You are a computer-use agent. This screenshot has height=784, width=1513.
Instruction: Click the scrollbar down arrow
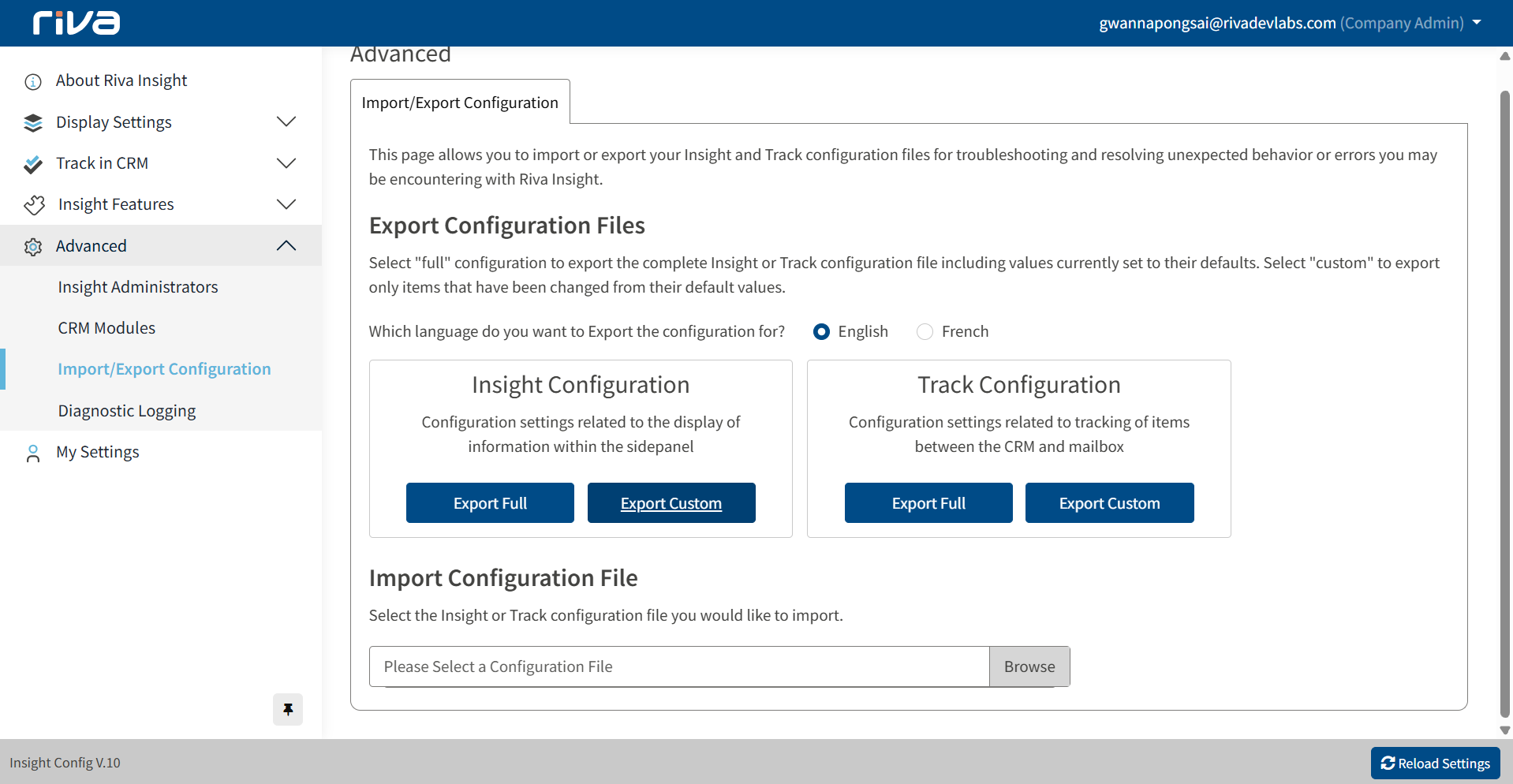click(x=1505, y=730)
